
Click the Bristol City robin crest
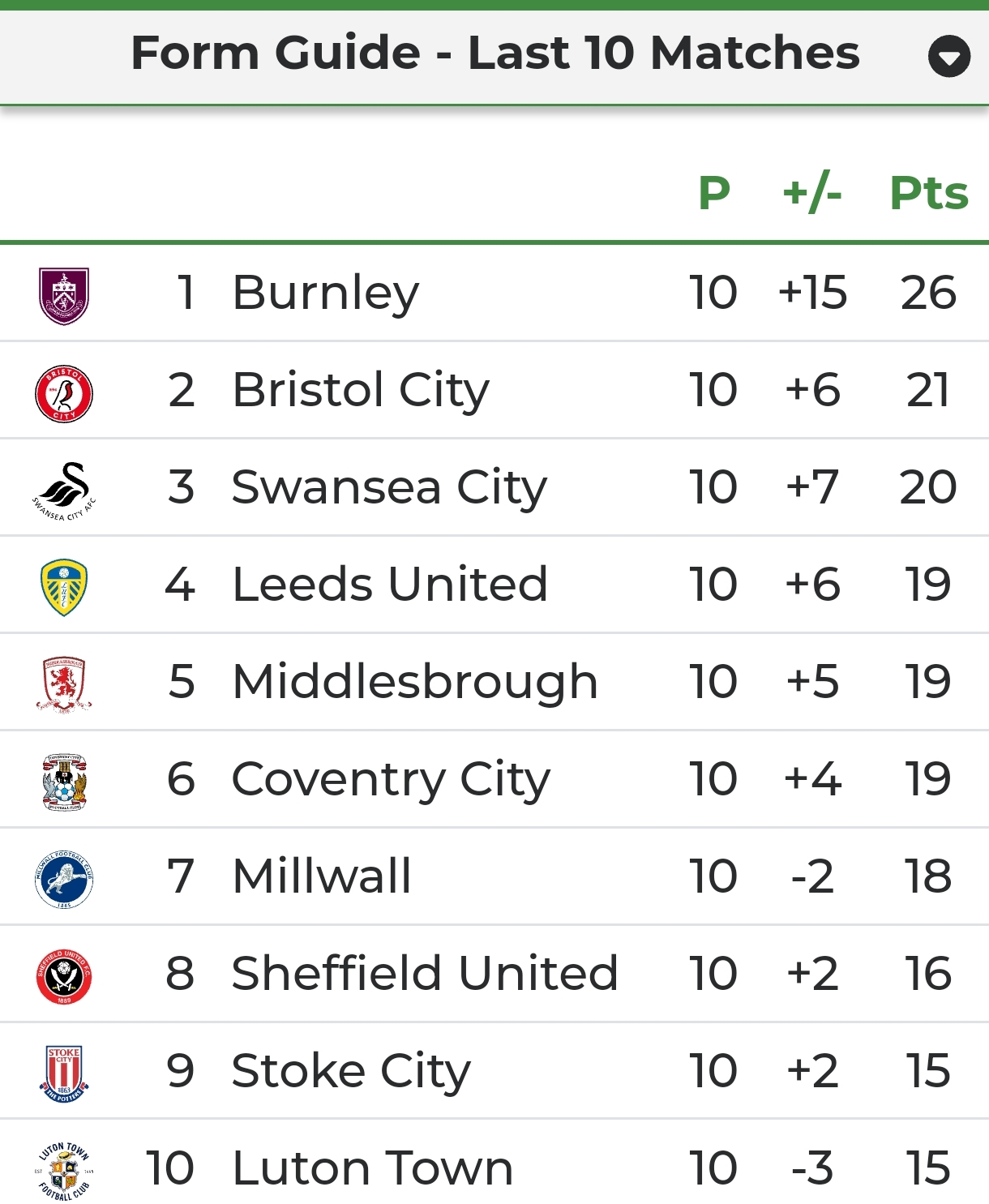pyautogui.click(x=64, y=393)
